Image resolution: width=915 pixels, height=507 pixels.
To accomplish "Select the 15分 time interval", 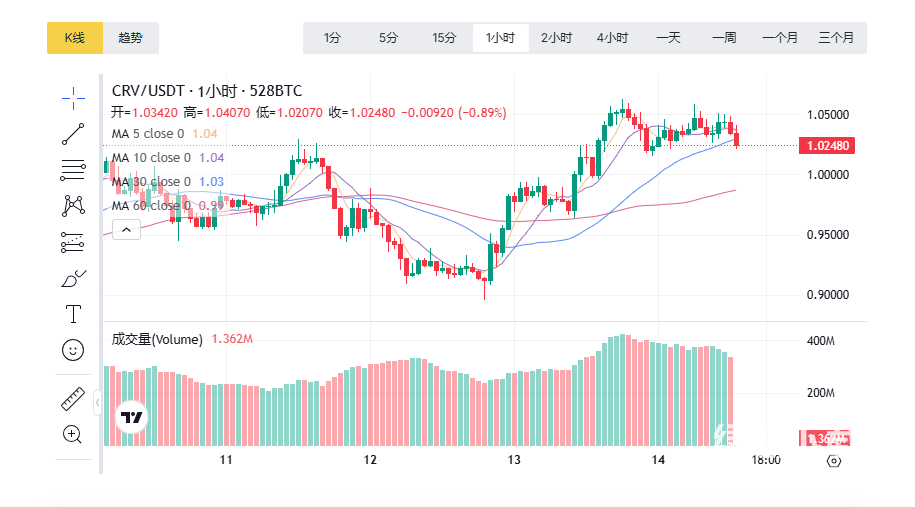I will [x=444, y=38].
